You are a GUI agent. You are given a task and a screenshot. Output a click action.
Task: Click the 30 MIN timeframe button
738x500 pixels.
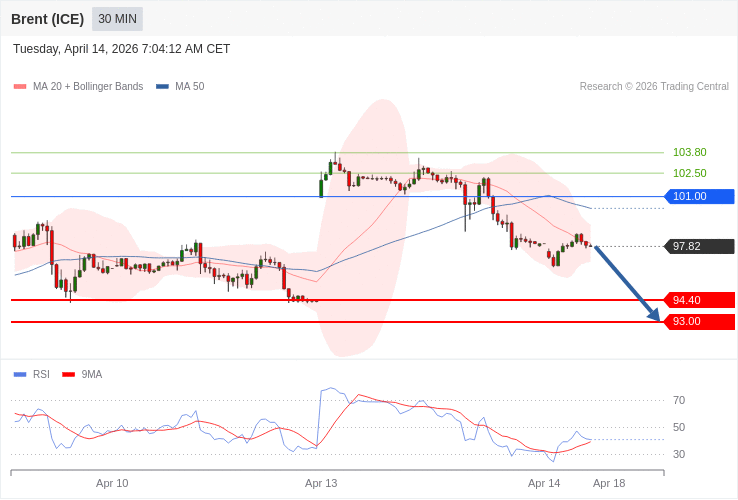tap(117, 19)
